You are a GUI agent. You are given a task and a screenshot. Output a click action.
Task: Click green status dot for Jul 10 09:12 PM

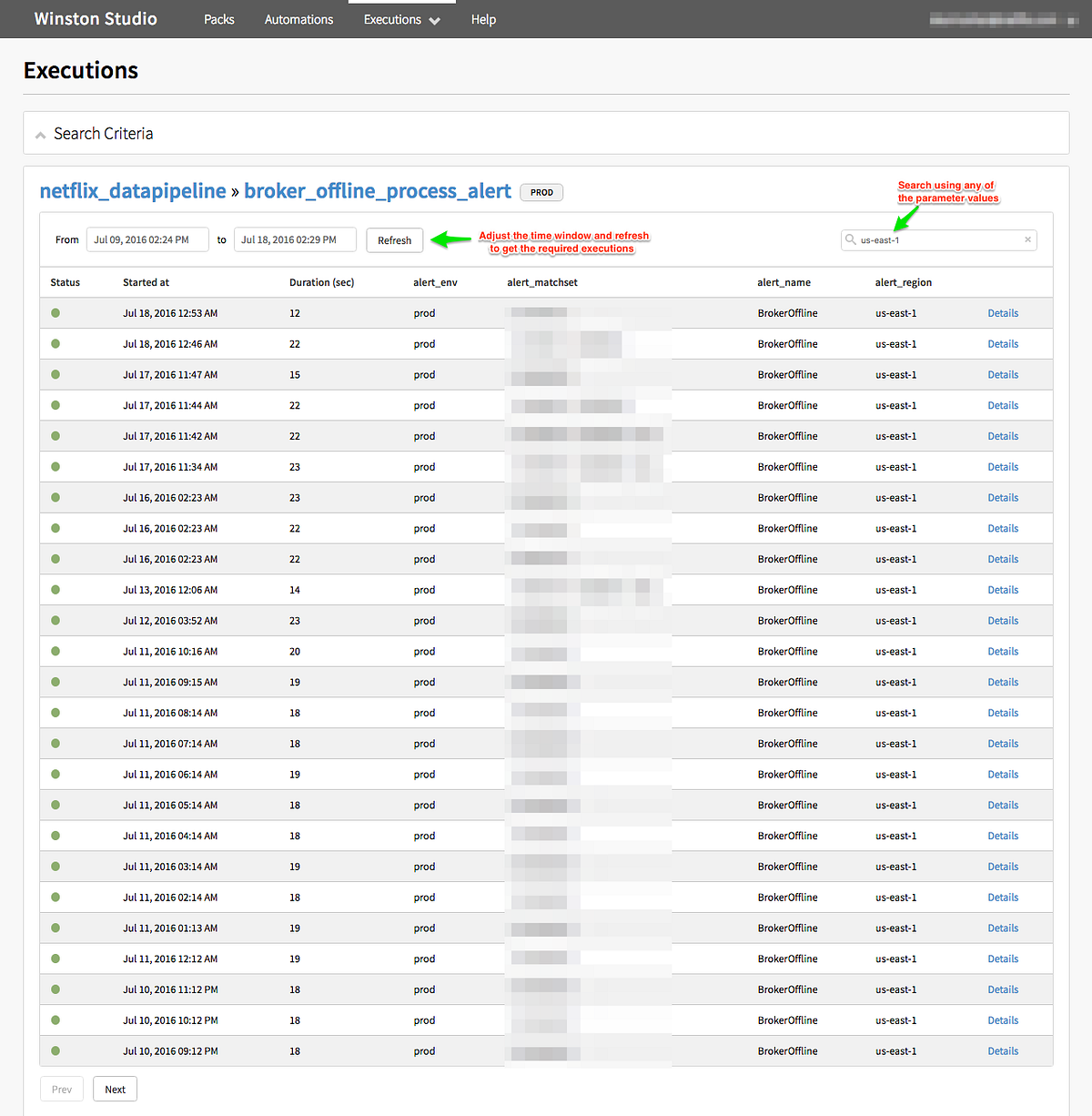click(x=56, y=1051)
